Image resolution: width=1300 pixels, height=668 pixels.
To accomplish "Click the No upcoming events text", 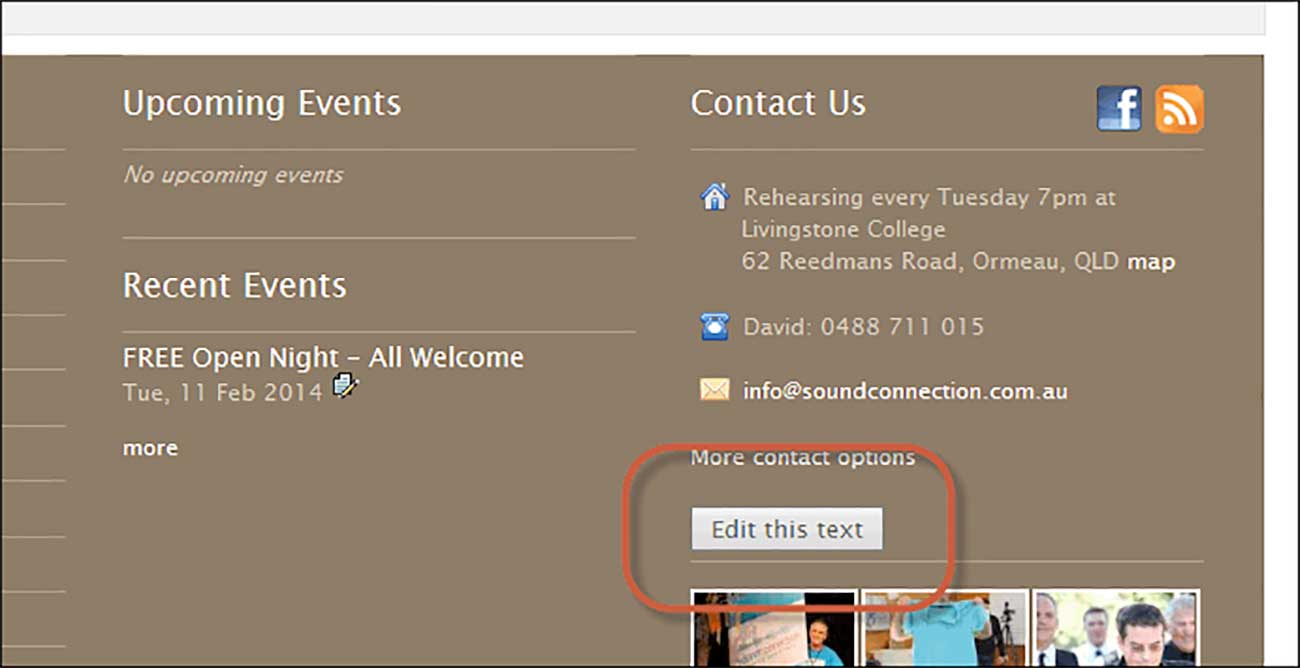I will tap(233, 175).
